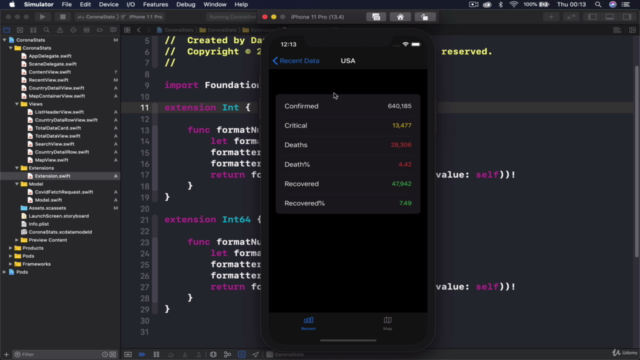Run the project with the Xcode play button
Image resolution: width=640 pixels, height=360 pixels.
tap(42, 17)
